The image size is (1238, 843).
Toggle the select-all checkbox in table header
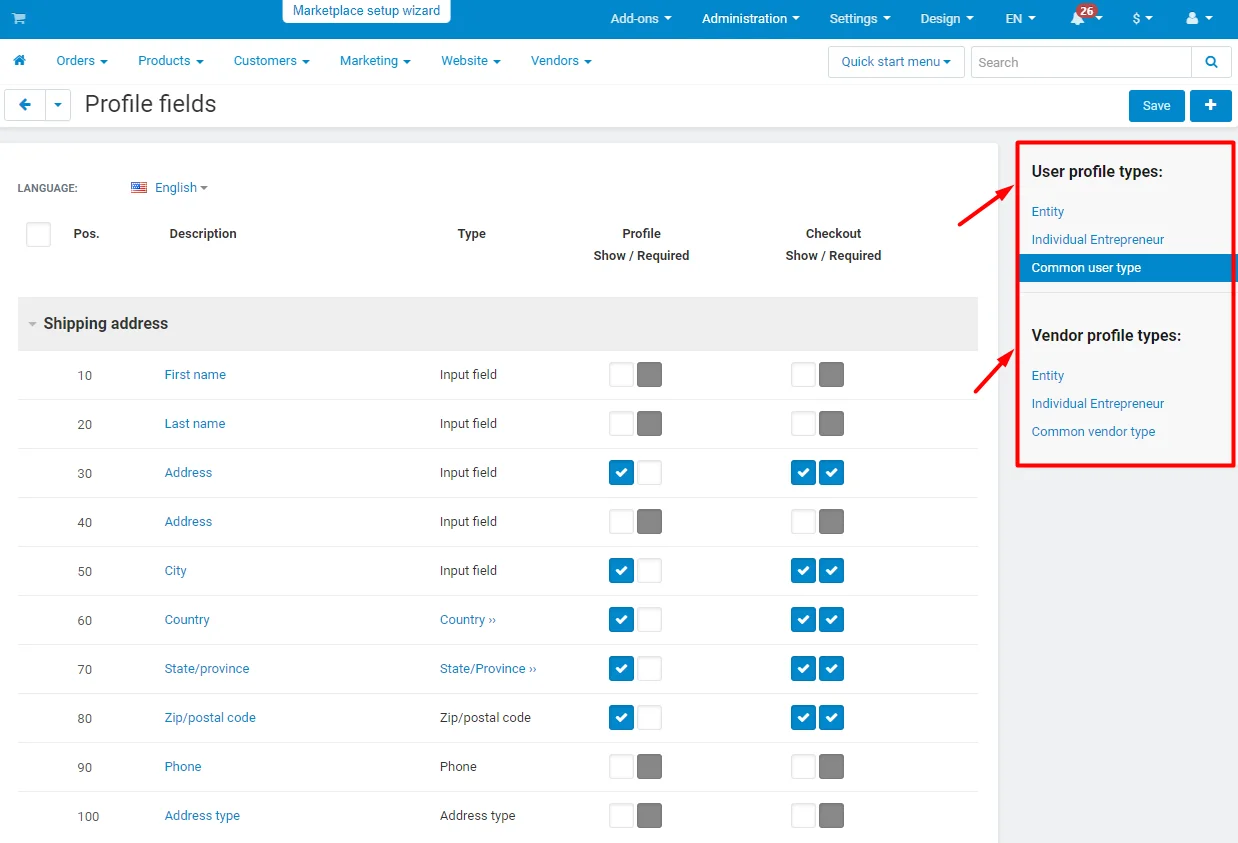[x=38, y=234]
